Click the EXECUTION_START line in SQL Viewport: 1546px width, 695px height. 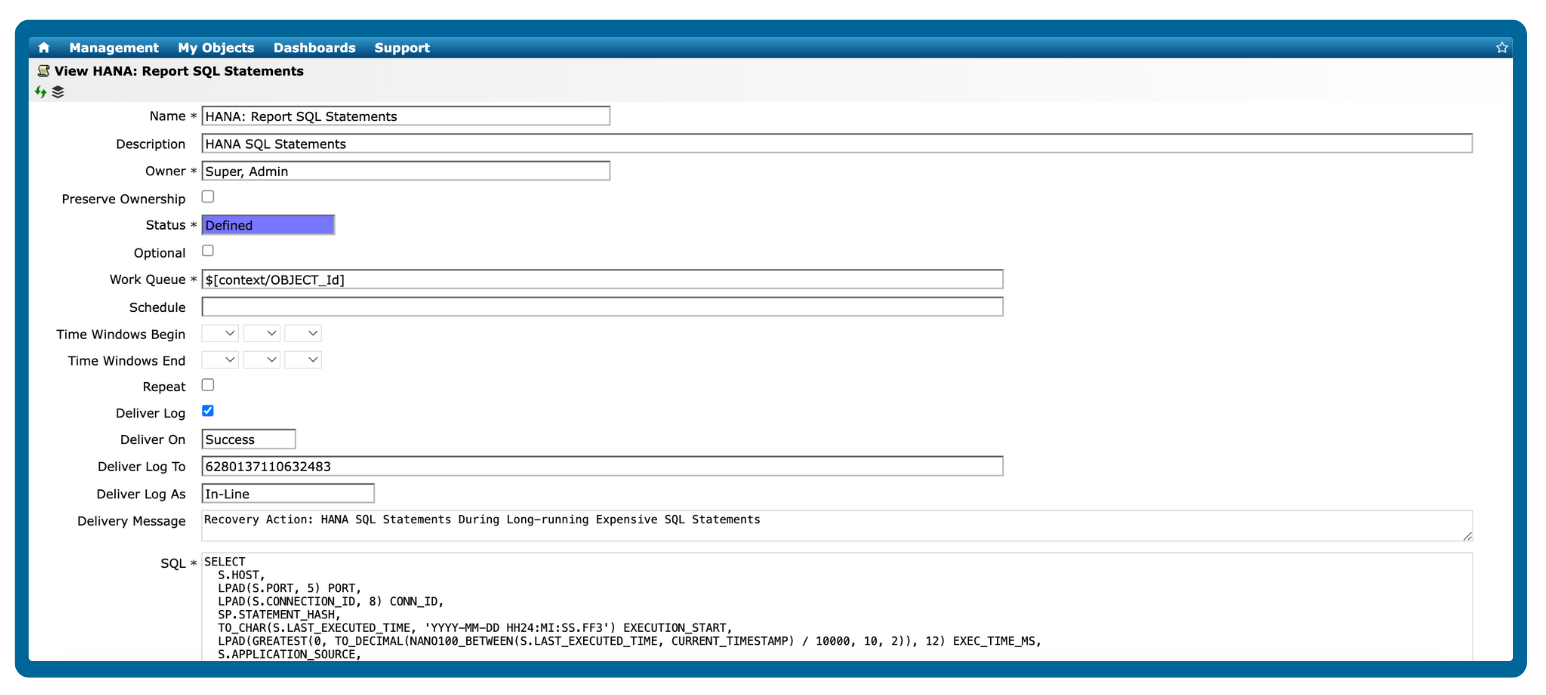[475, 628]
